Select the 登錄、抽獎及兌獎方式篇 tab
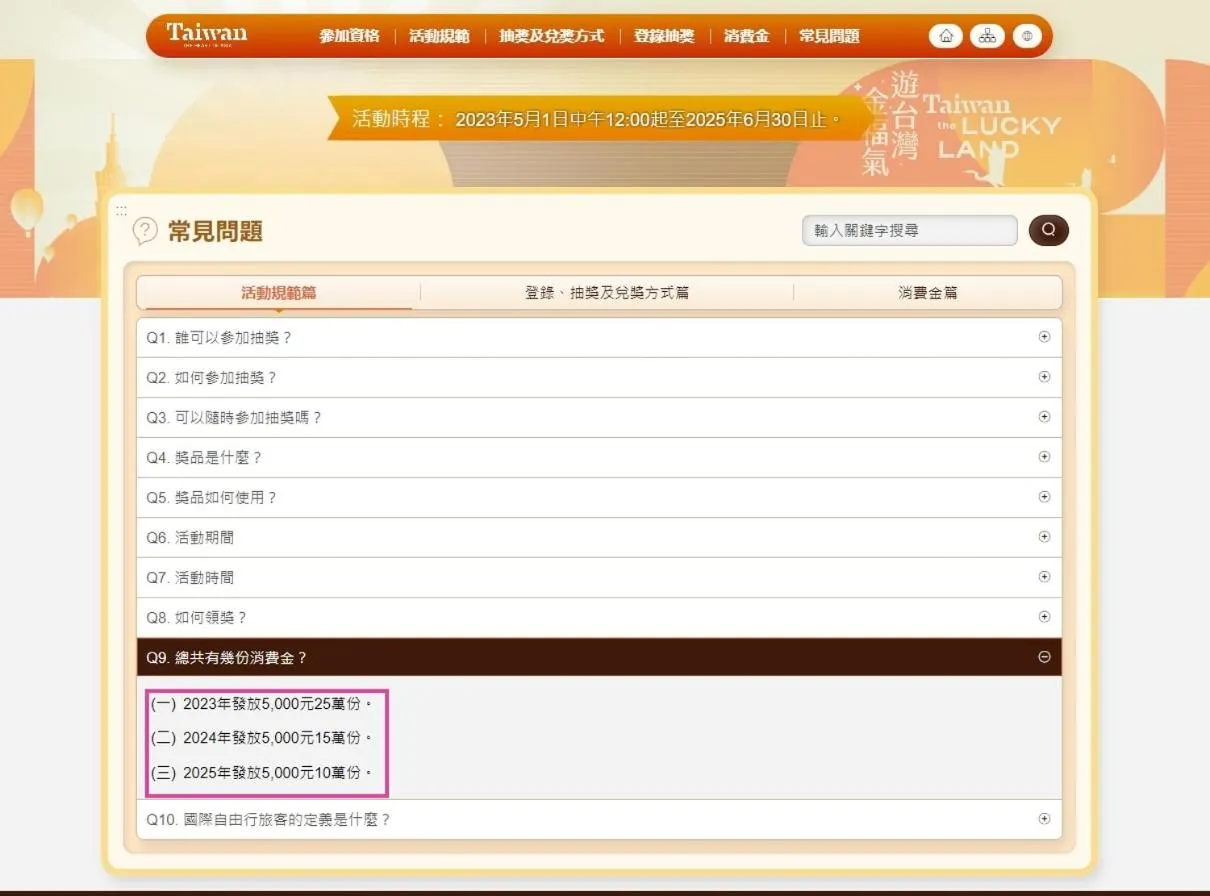This screenshot has width=1210, height=896. click(x=605, y=292)
